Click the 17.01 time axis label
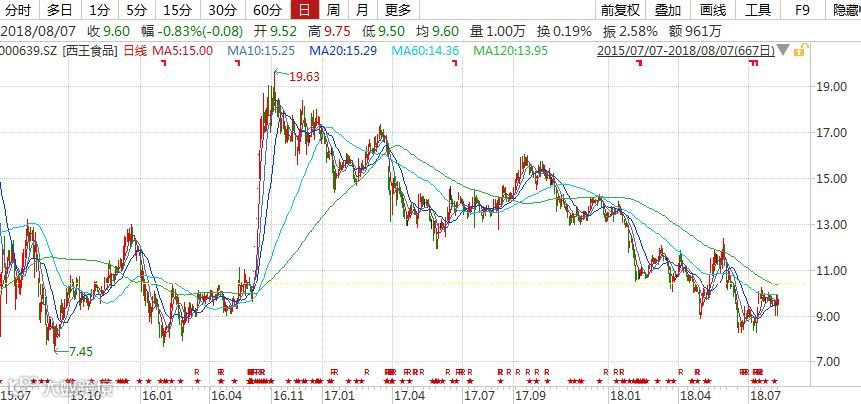Viewport: 861px width, 404px height. (x=339, y=395)
